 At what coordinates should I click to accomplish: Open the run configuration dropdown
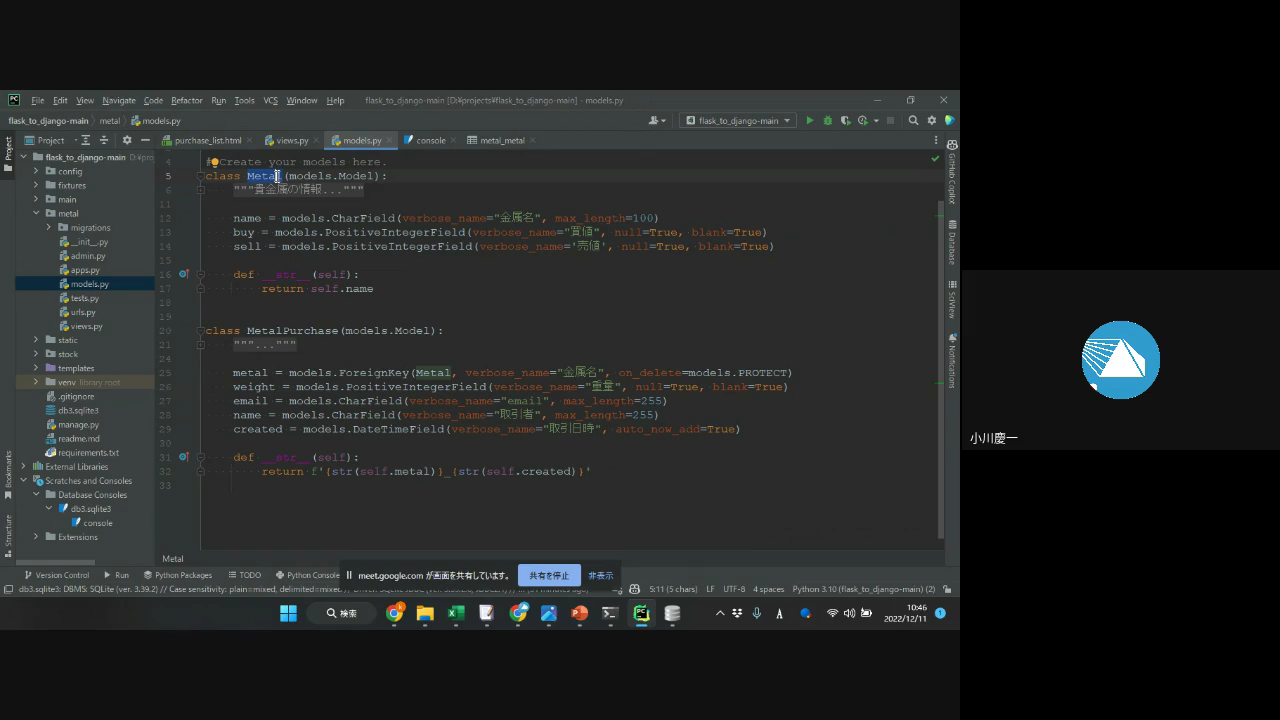[737, 121]
